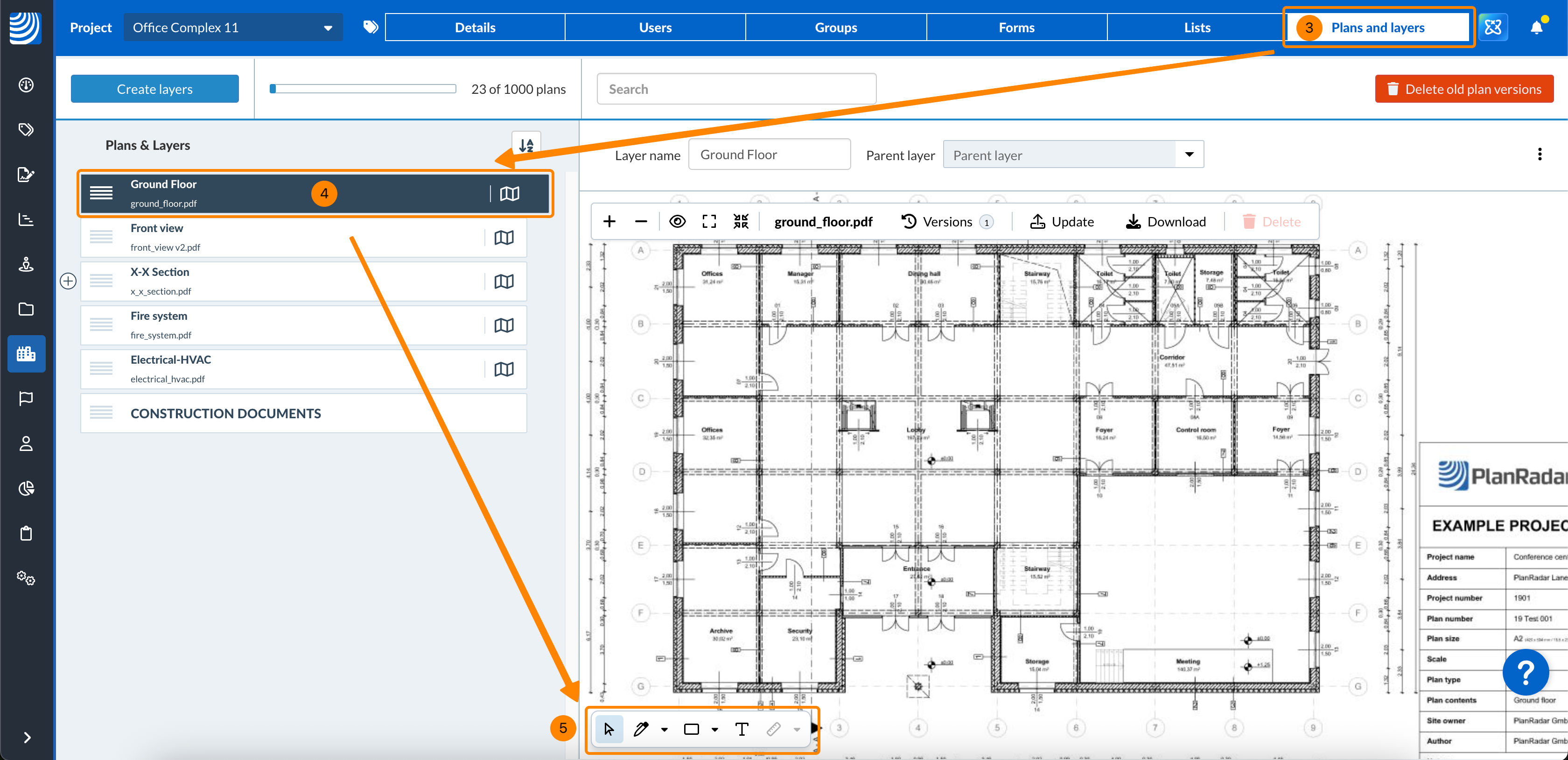The height and width of the screenshot is (760, 1568).
Task: Open the help question mark button
Action: tap(1526, 672)
